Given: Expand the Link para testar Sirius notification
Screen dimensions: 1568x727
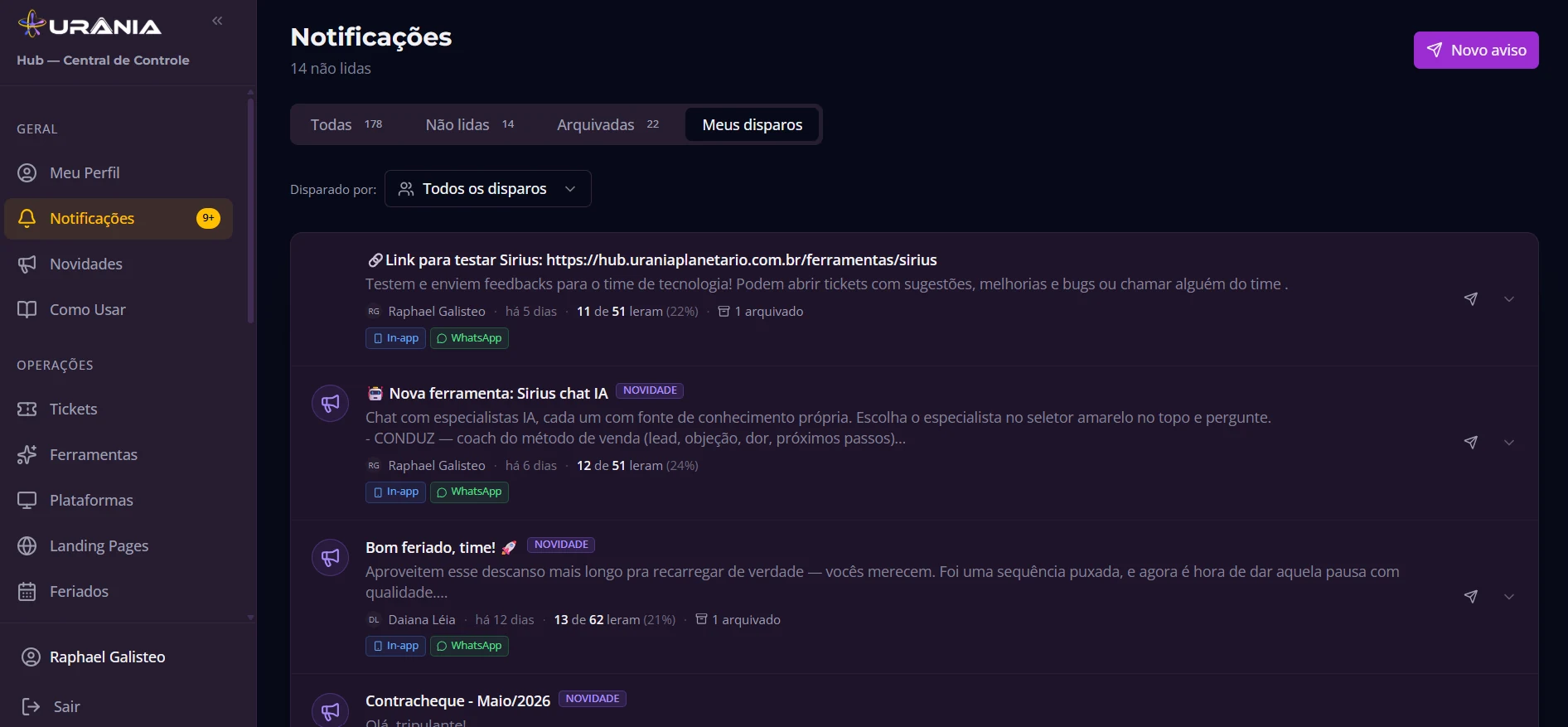Looking at the screenshot, I should coord(1509,298).
